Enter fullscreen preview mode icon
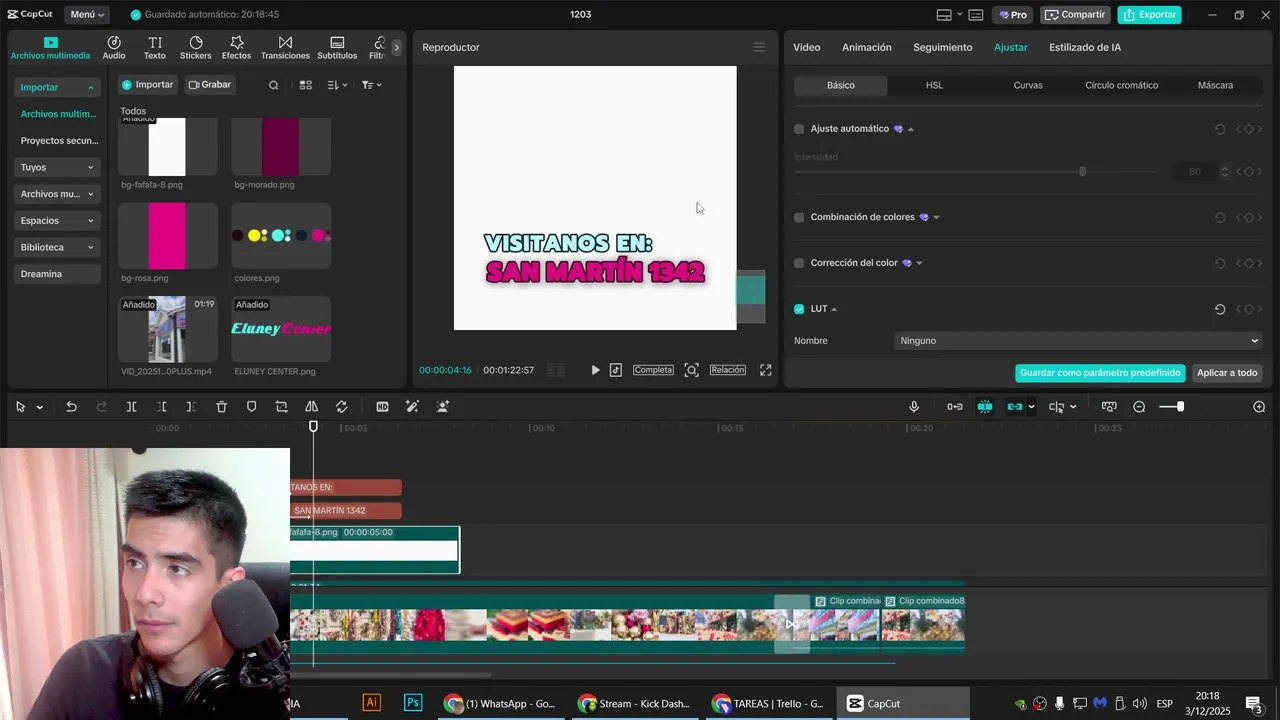Viewport: 1280px width, 720px height. pyautogui.click(x=765, y=370)
